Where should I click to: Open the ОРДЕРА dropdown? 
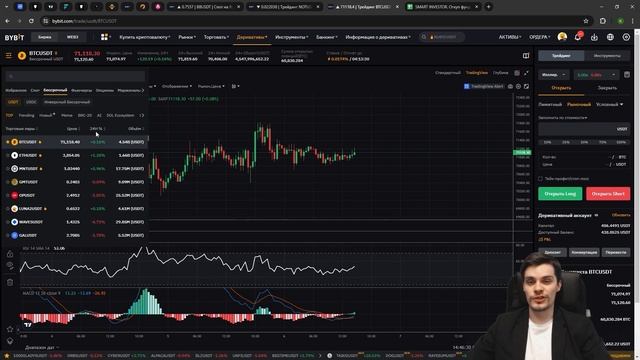coord(540,37)
